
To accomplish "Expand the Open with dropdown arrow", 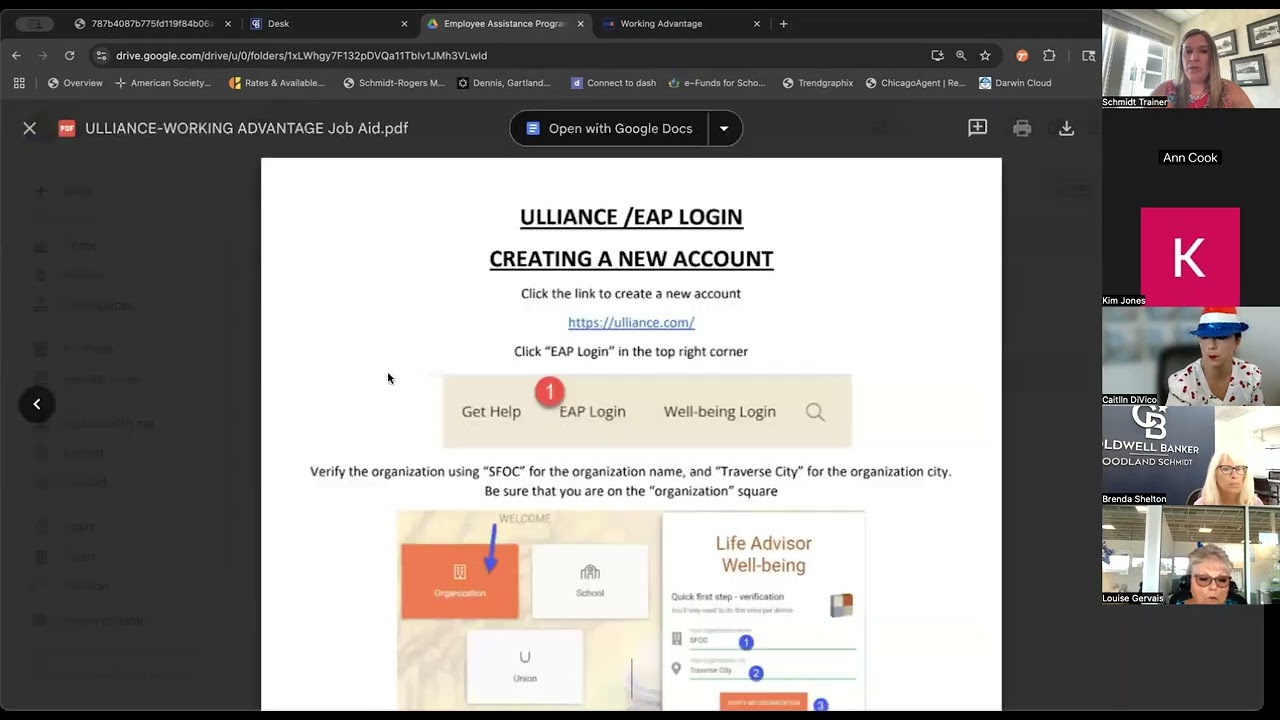I will coord(724,128).
